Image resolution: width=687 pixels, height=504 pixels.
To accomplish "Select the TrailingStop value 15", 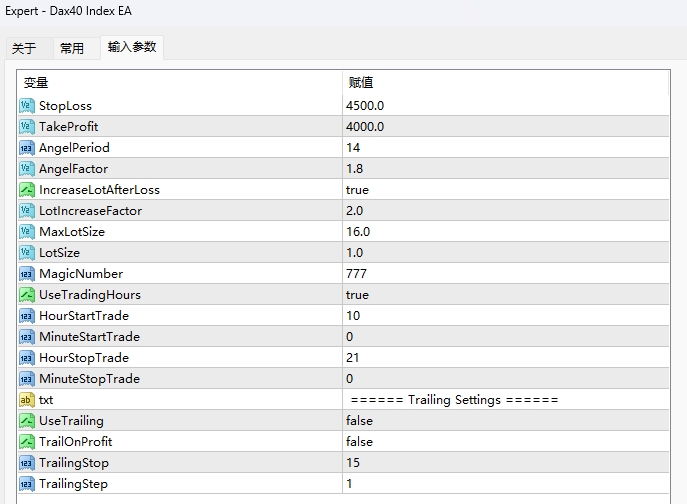I will [x=353, y=463].
